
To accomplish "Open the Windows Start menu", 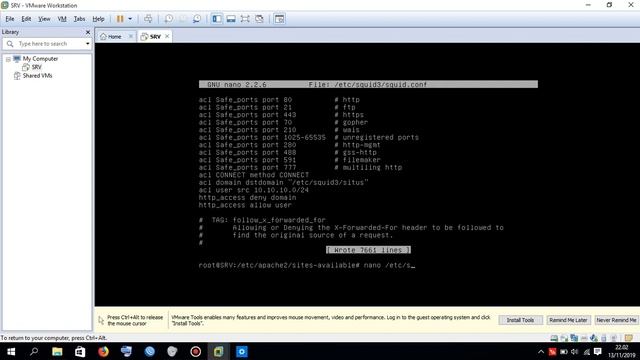I will pyautogui.click(x=11, y=351).
